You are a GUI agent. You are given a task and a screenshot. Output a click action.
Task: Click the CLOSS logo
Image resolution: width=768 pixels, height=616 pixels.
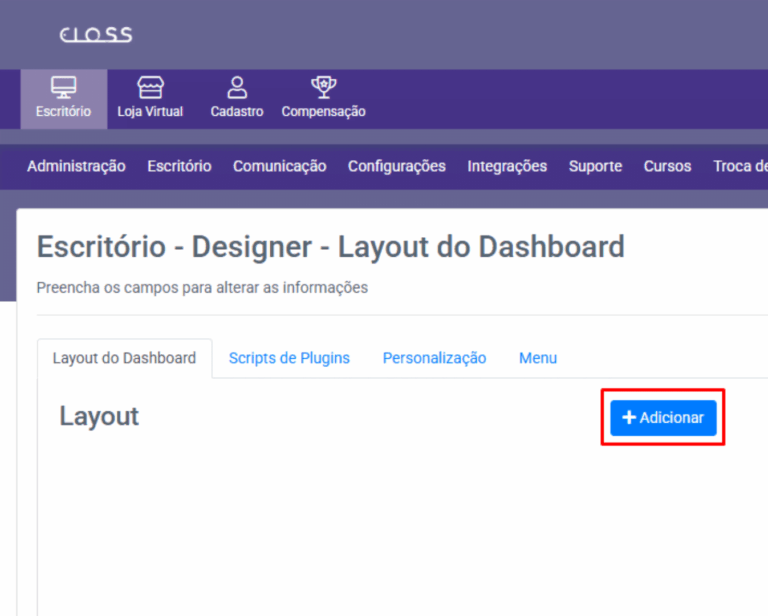[x=96, y=35]
